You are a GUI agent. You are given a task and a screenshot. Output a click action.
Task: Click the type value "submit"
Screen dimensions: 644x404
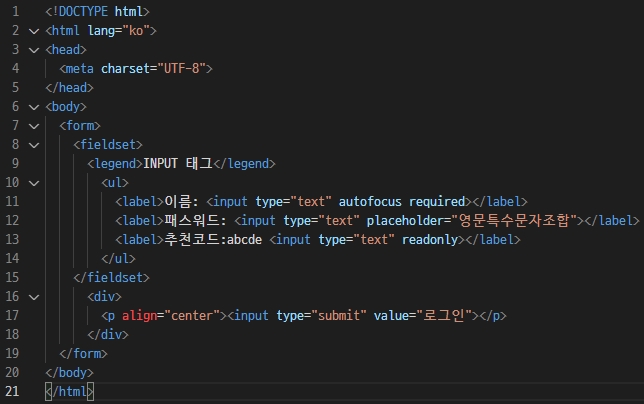point(339,315)
